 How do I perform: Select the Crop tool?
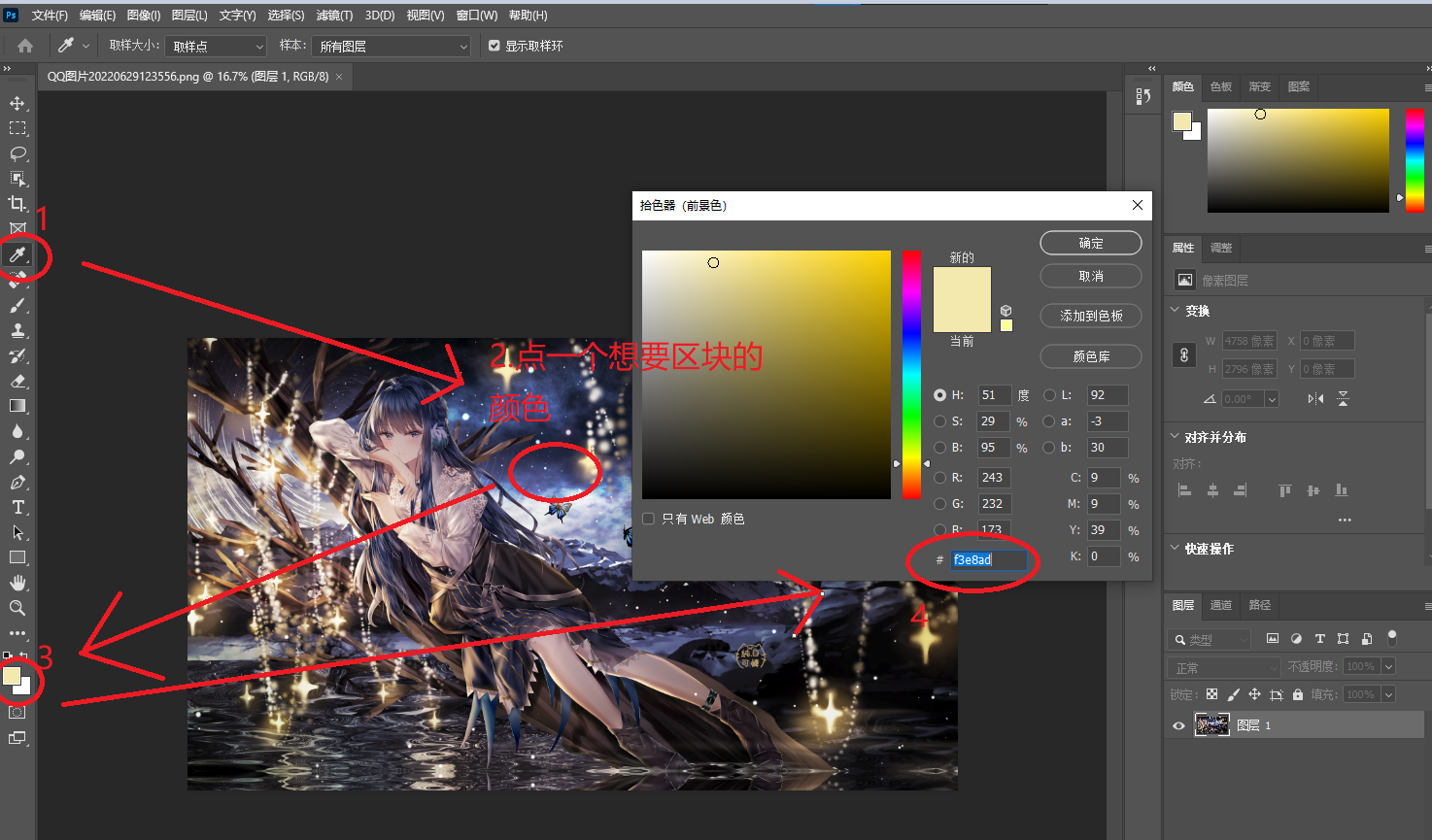(17, 204)
